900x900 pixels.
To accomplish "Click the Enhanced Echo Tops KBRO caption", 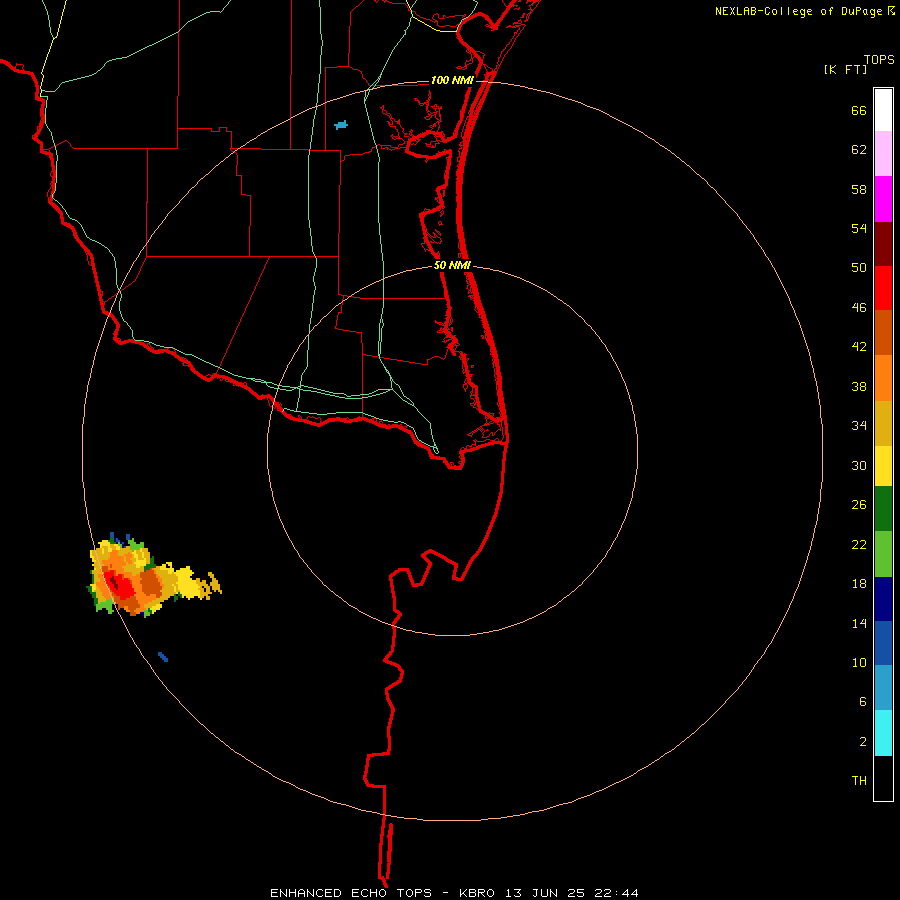I will (x=454, y=893).
